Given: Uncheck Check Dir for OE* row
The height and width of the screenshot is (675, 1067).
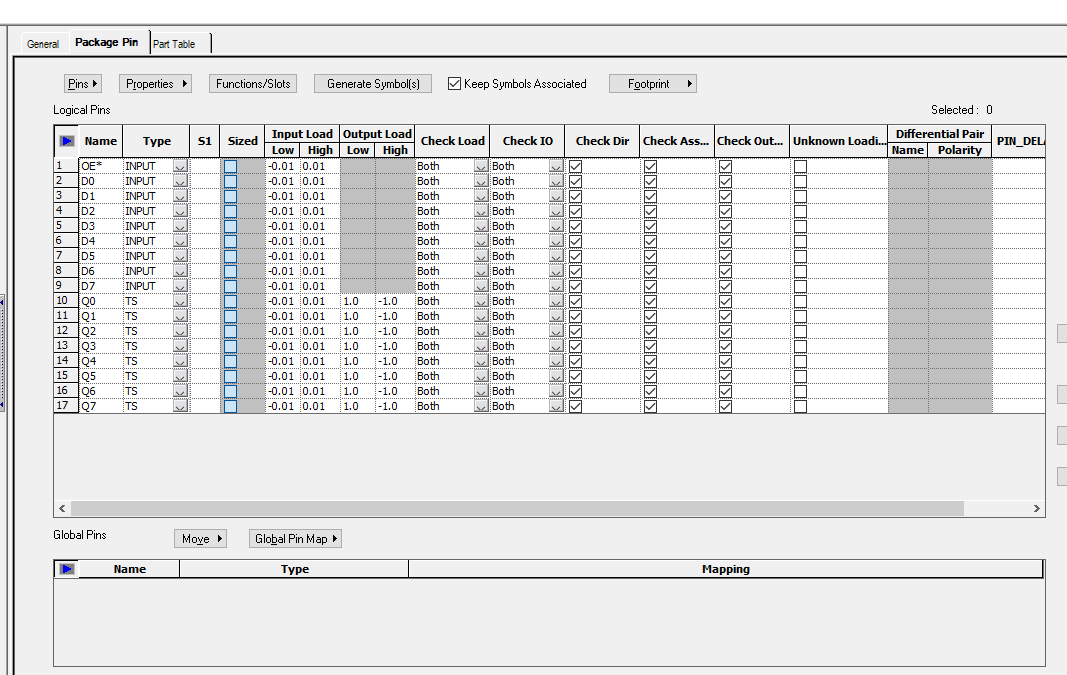Looking at the screenshot, I should (576, 166).
